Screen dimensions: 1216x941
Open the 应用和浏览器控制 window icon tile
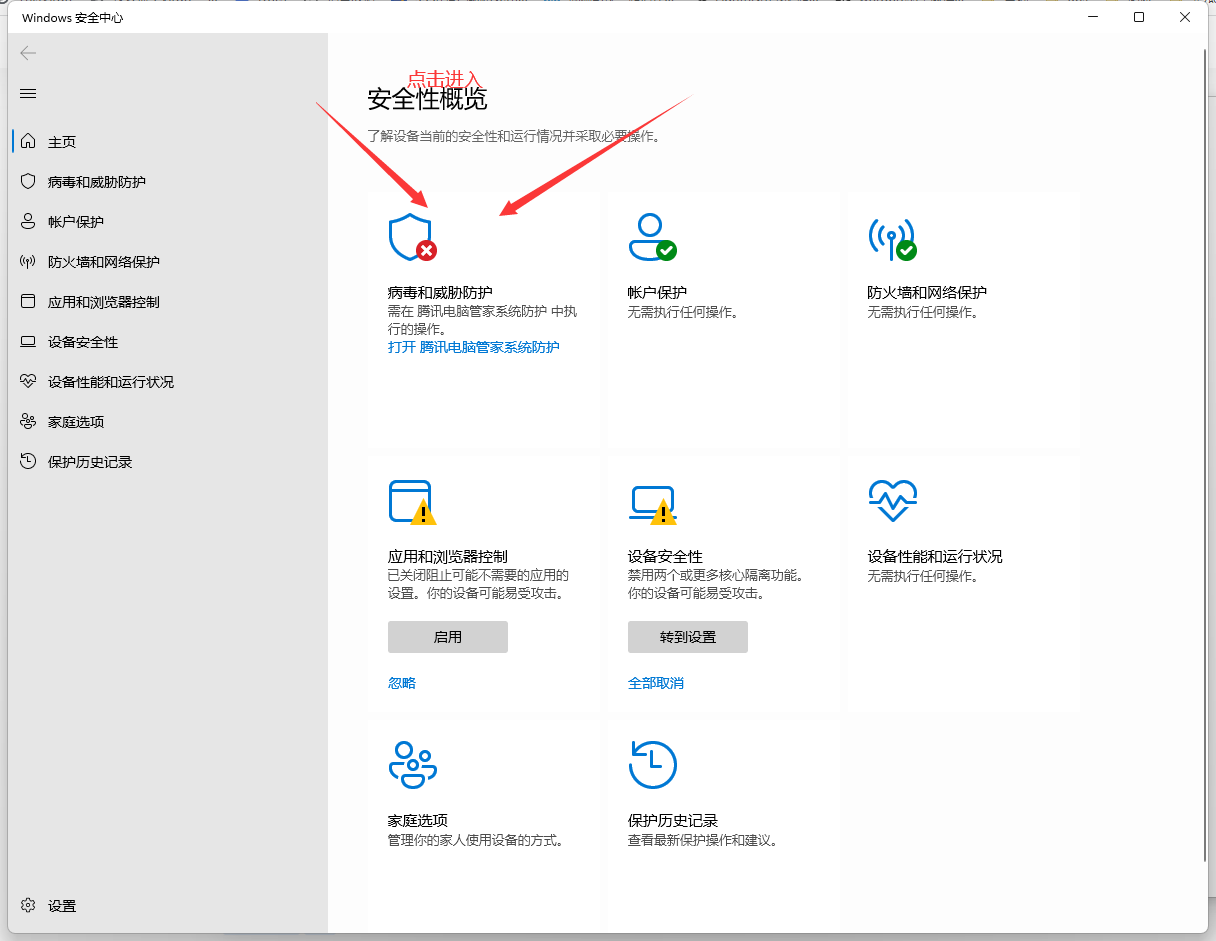pos(411,501)
